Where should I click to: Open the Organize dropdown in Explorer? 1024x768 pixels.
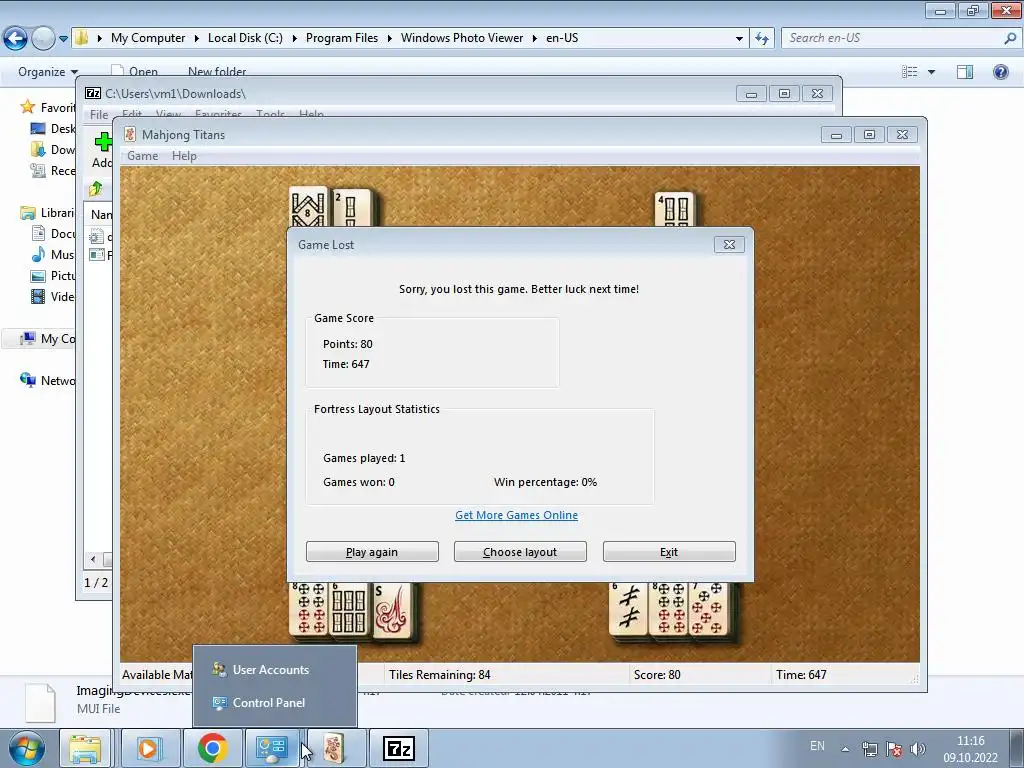pos(48,72)
